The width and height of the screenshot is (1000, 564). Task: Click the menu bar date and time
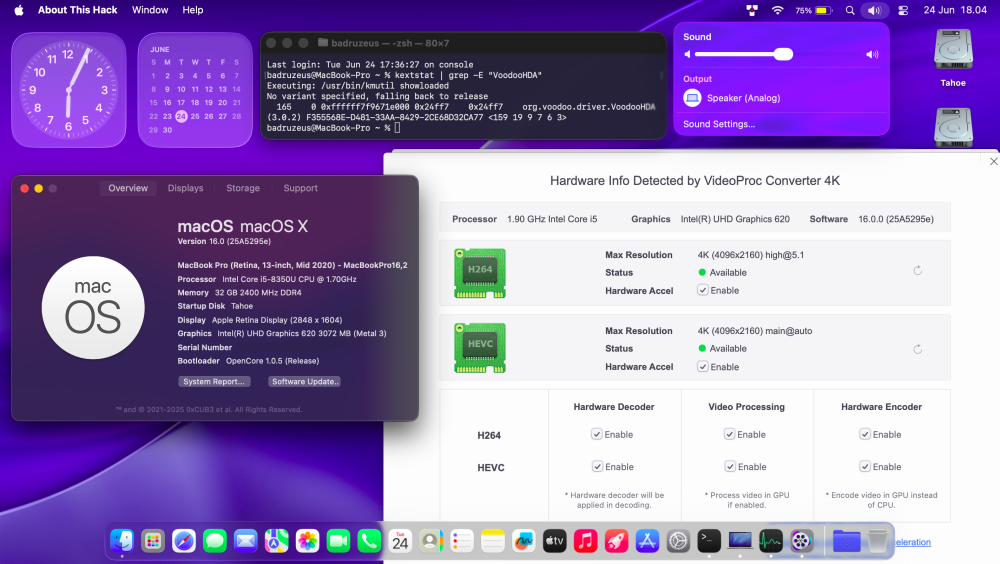pos(955,10)
